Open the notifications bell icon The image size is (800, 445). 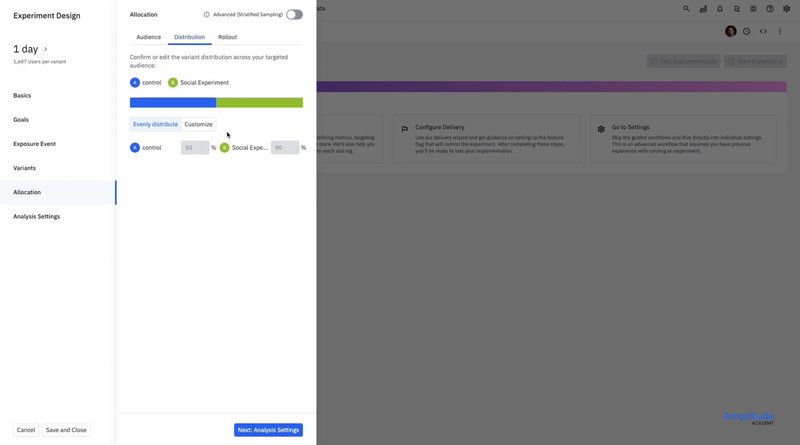coord(720,8)
